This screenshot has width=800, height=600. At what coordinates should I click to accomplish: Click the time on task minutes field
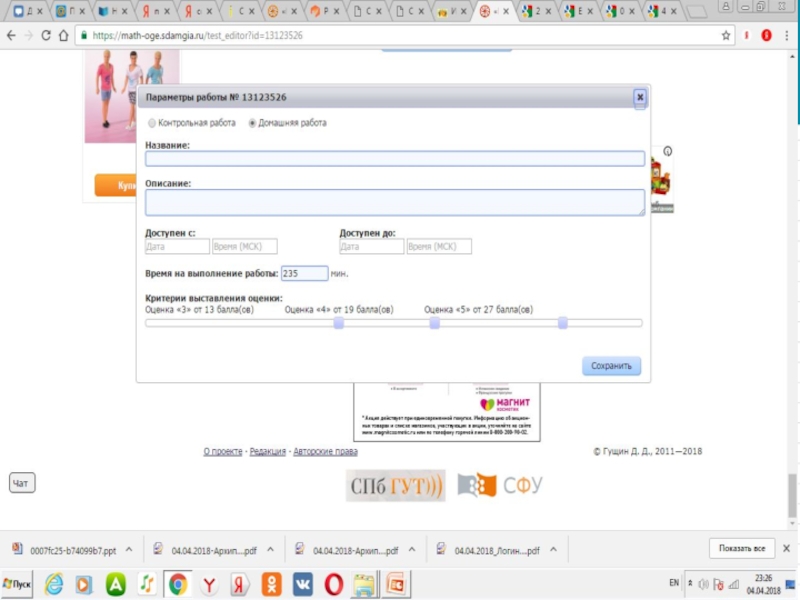[x=304, y=273]
